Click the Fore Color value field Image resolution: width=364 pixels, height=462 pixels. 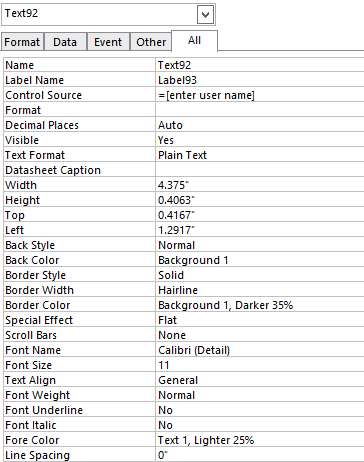[x=260, y=440]
